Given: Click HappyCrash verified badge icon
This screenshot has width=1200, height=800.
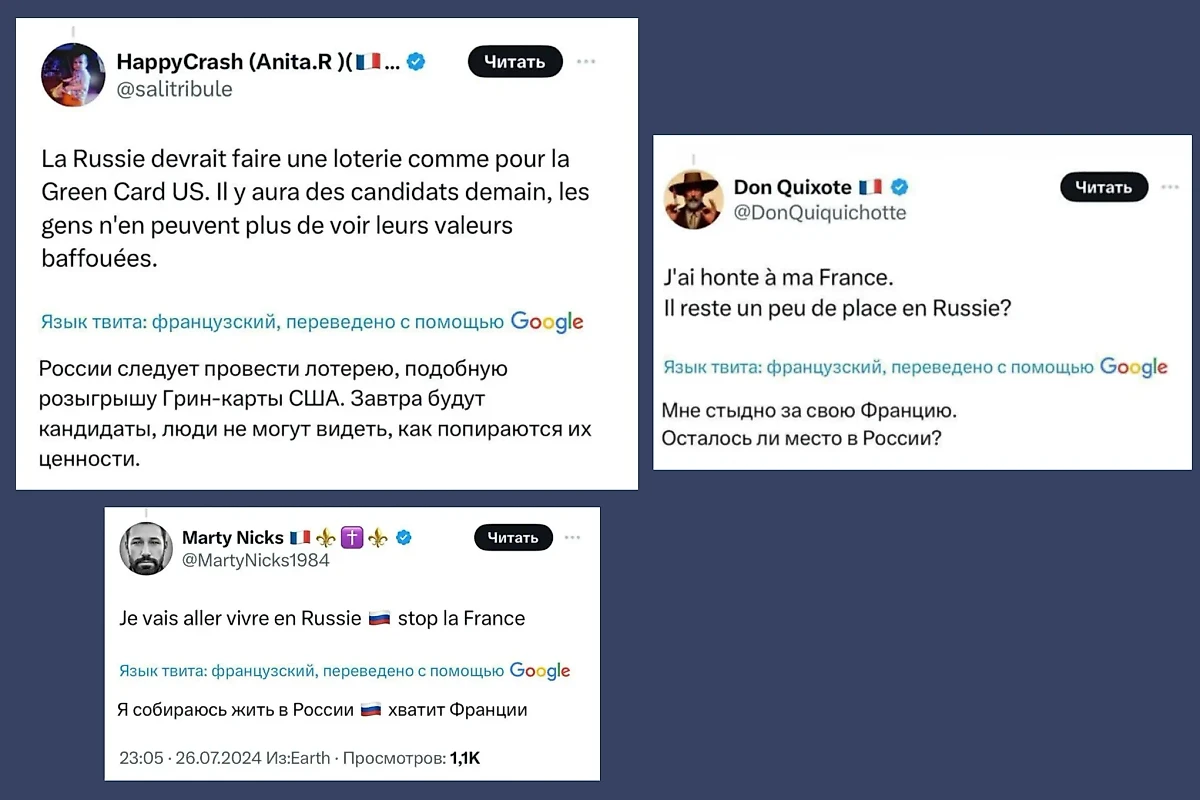Looking at the screenshot, I should point(416,62).
